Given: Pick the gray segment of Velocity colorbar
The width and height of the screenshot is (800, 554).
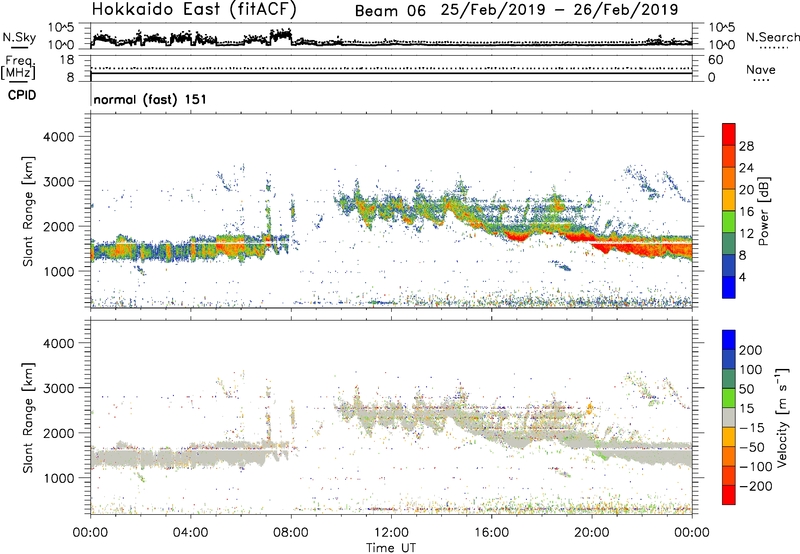Looking at the screenshot, I should click(x=729, y=418).
